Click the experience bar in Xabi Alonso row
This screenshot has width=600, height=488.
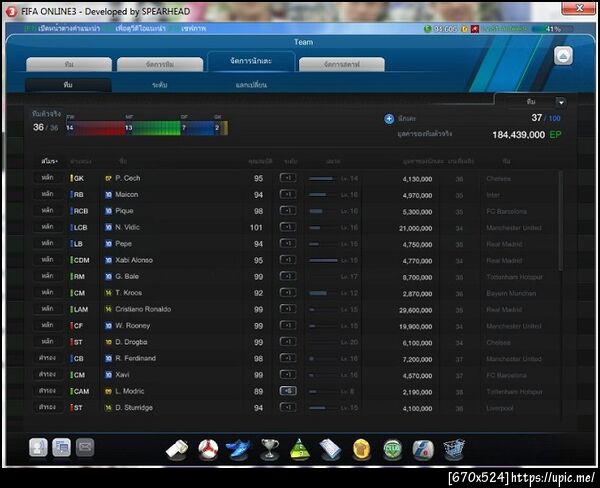323,260
